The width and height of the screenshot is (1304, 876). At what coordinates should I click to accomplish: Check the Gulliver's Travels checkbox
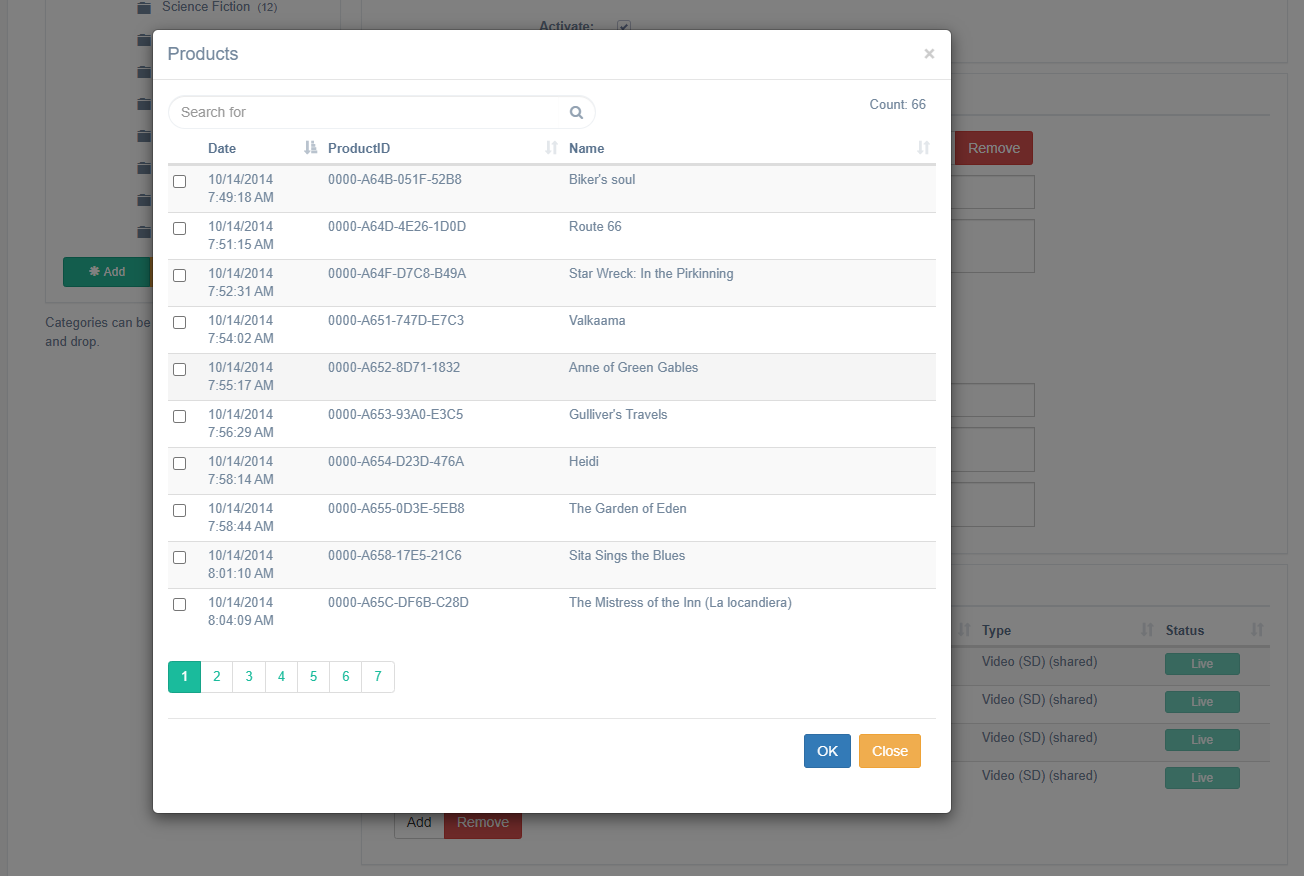click(x=180, y=416)
